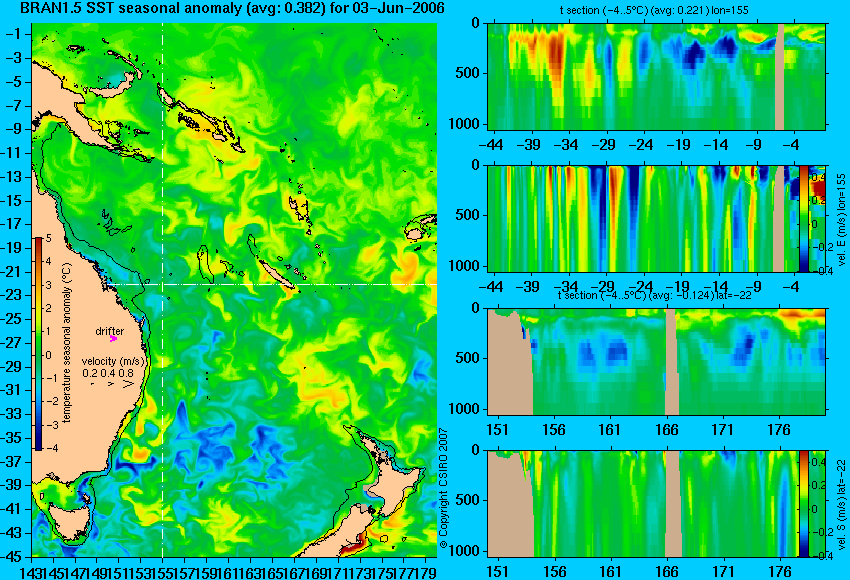Click the '-23' latitude label on the map axis
Image resolution: width=850 pixels, height=580 pixels.
pos(15,295)
